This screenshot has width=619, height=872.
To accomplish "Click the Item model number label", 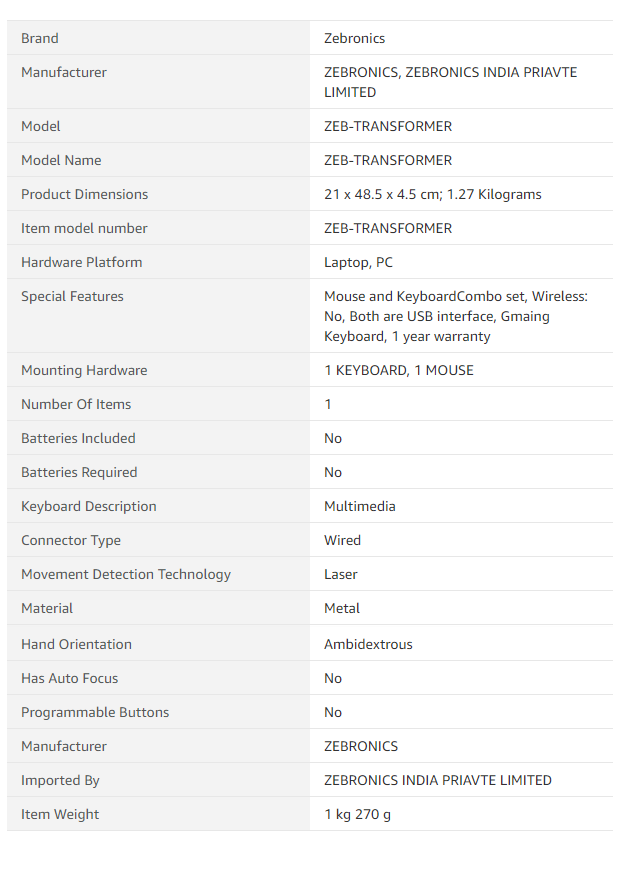I will tap(84, 228).
